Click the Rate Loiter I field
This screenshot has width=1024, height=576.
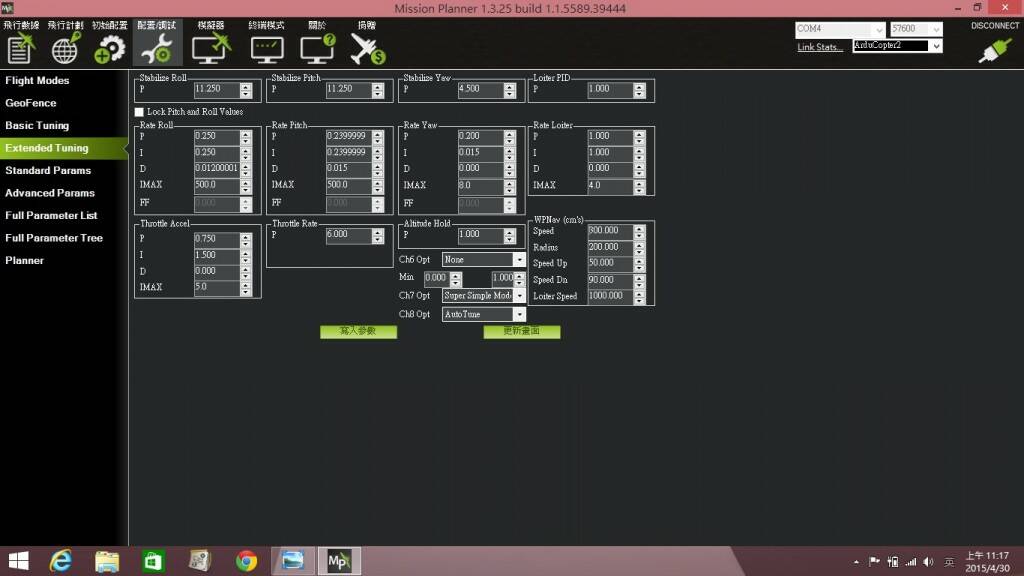[610, 152]
